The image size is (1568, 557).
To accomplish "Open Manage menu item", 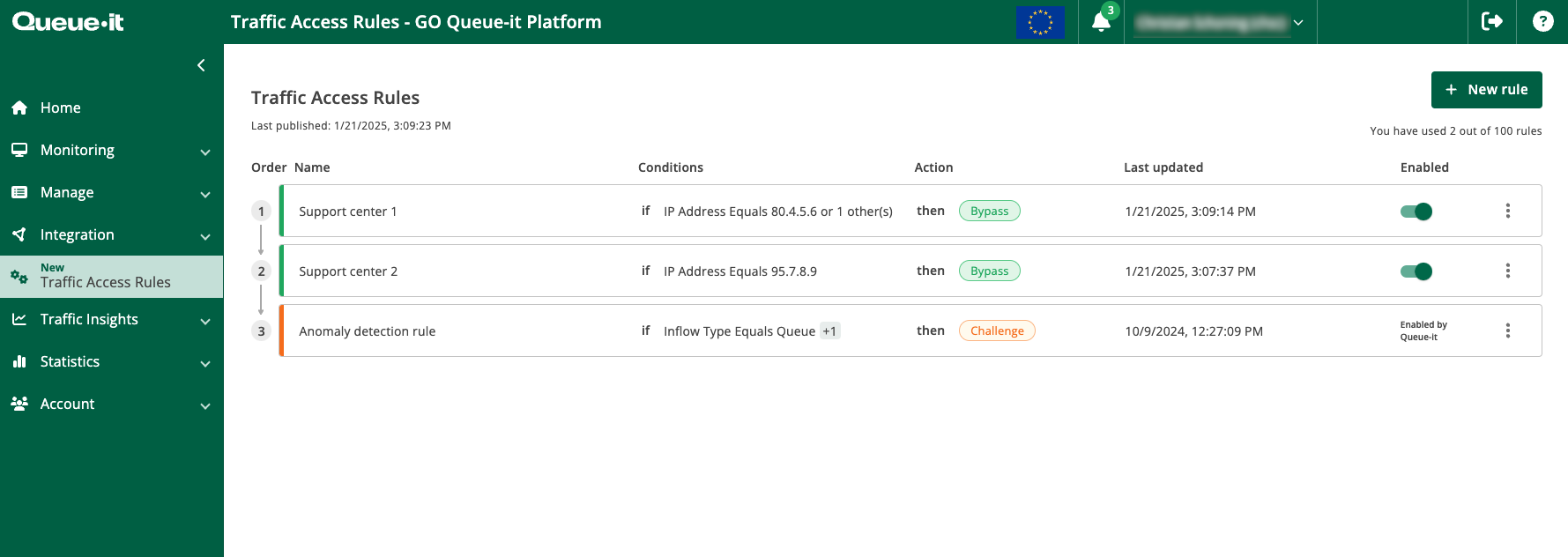I will click(x=111, y=192).
